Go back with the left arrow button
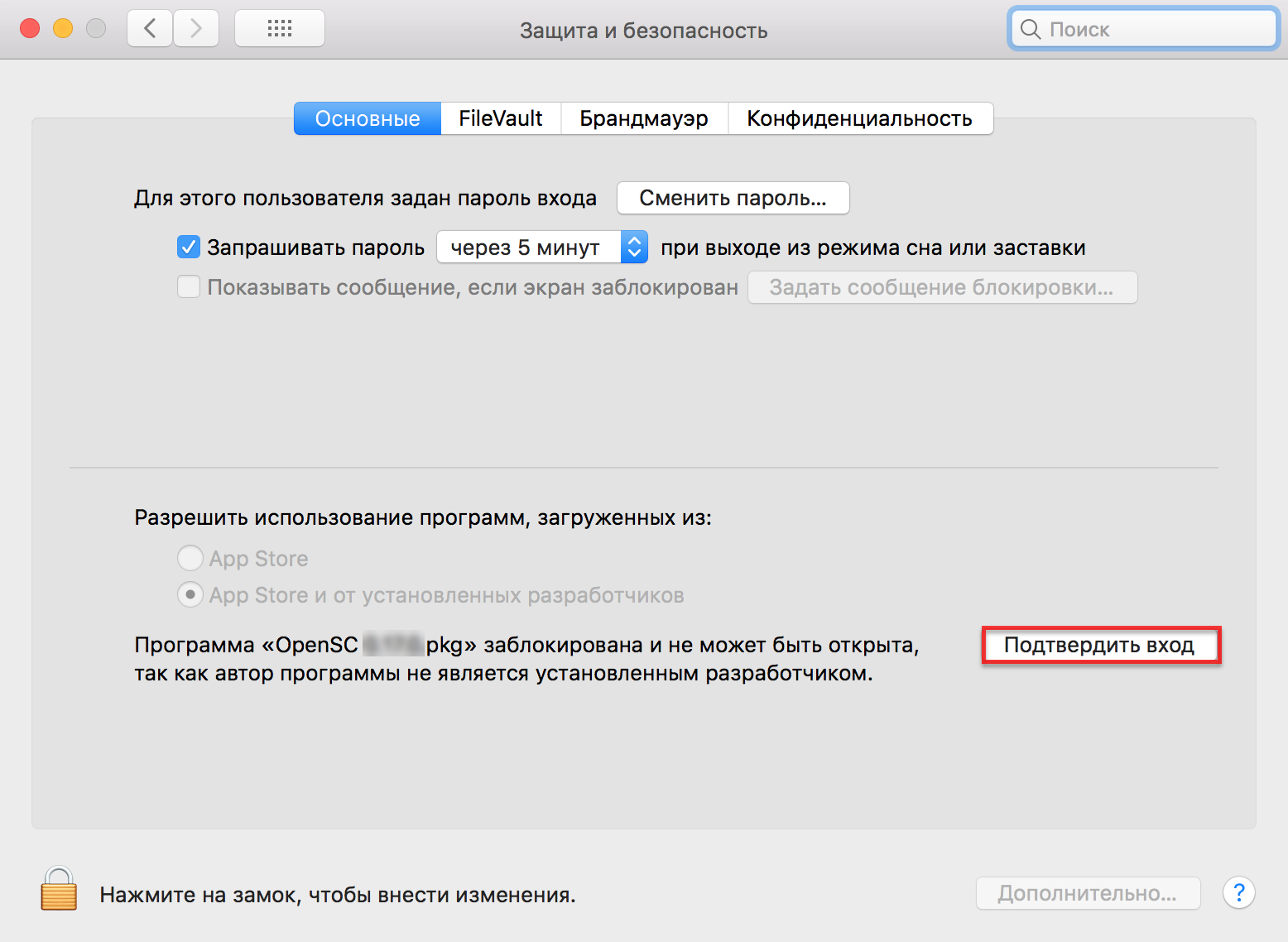1288x942 pixels. pos(150,29)
